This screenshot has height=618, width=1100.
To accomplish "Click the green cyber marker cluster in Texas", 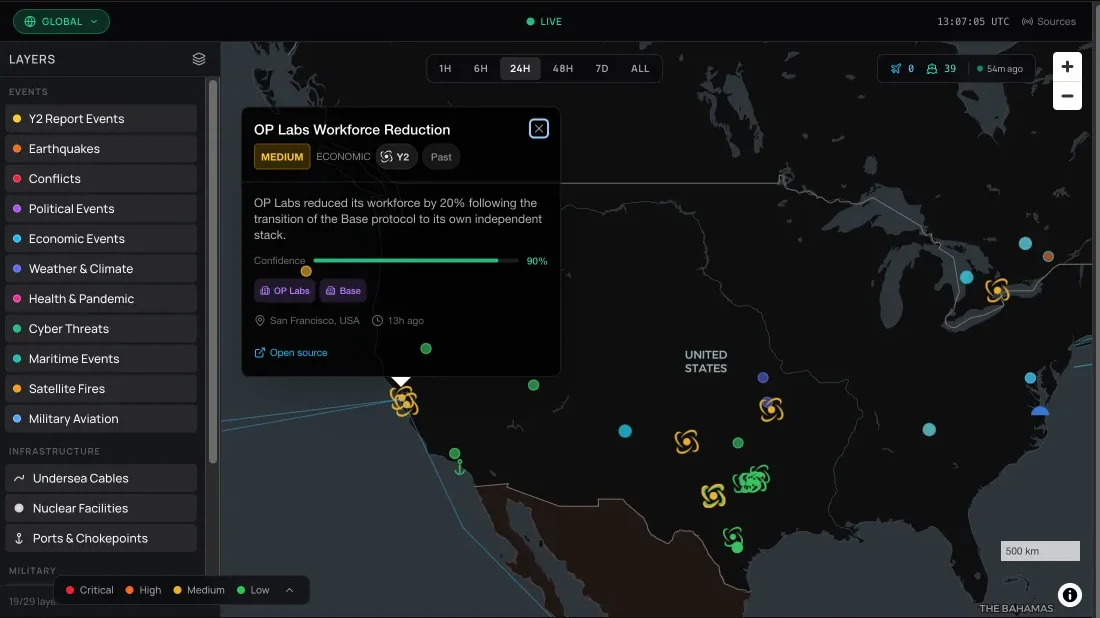I will [751, 480].
